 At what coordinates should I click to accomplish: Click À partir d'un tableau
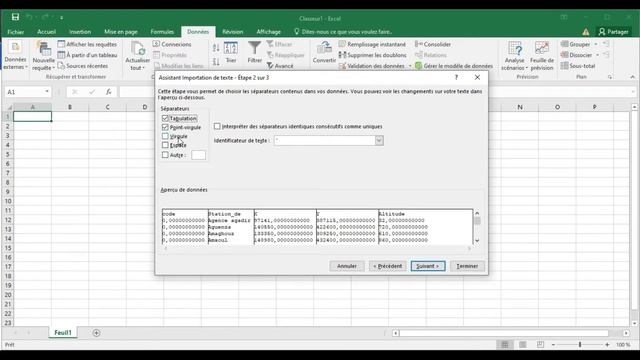[x=87, y=55]
